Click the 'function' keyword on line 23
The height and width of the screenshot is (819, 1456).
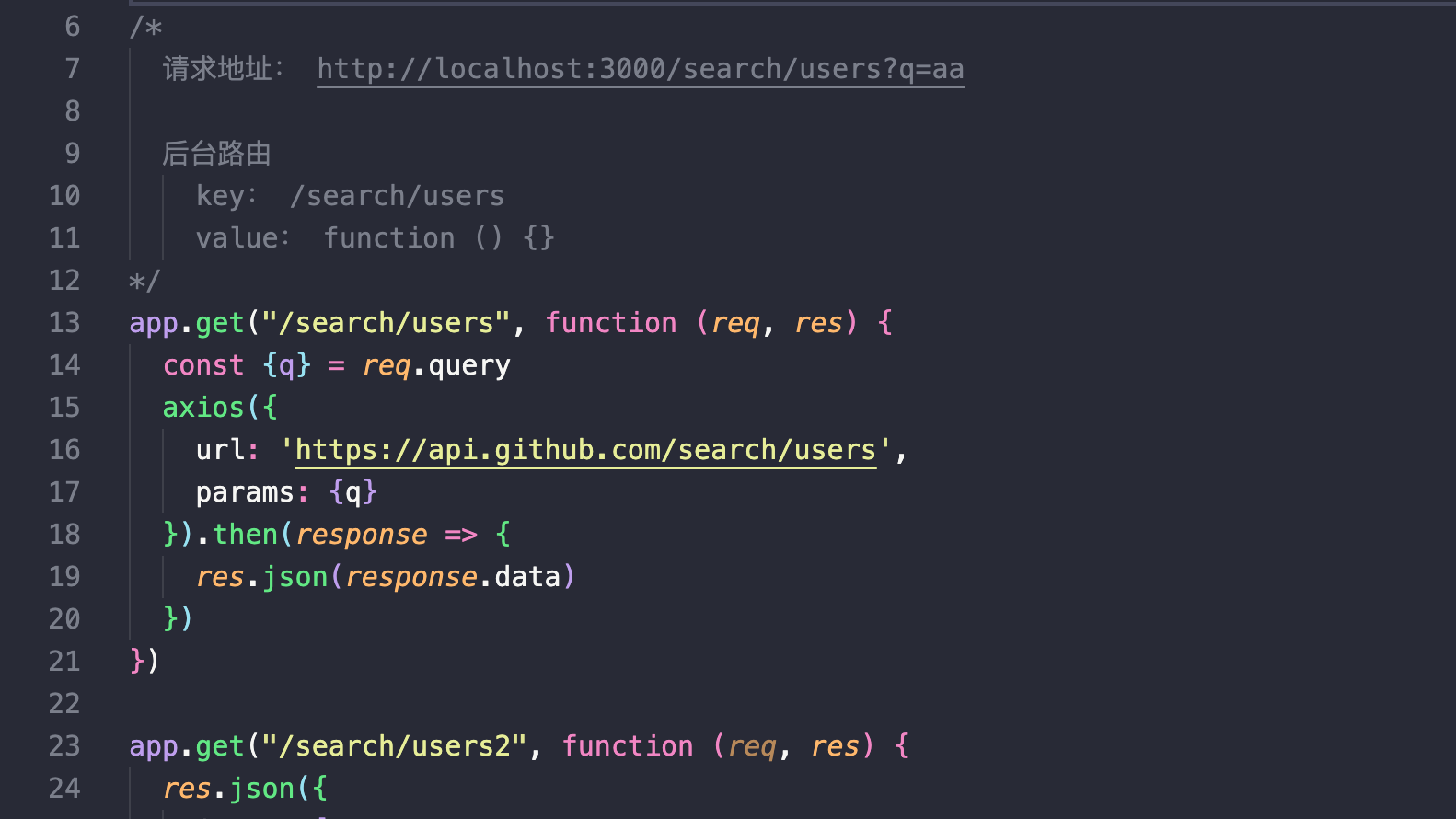click(x=628, y=746)
